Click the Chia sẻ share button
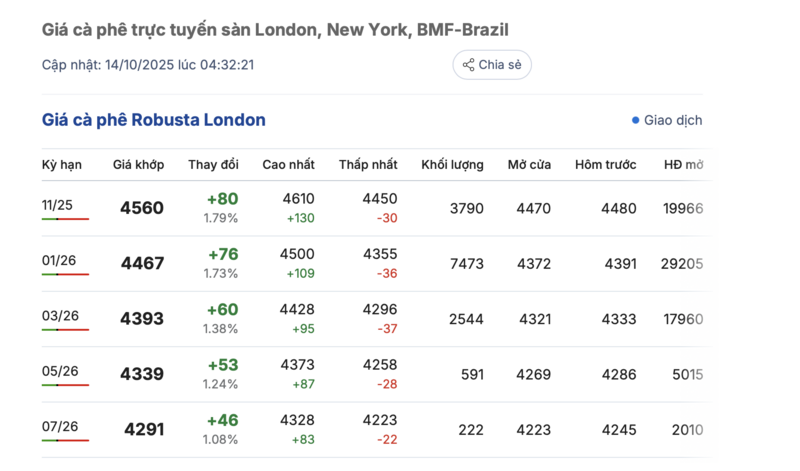Screen dimensions: 800x471 pos(492,65)
